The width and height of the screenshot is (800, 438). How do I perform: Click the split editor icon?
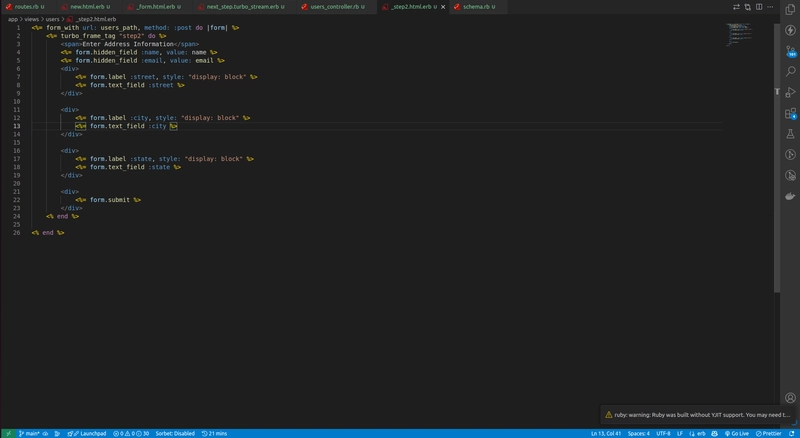[x=759, y=7]
